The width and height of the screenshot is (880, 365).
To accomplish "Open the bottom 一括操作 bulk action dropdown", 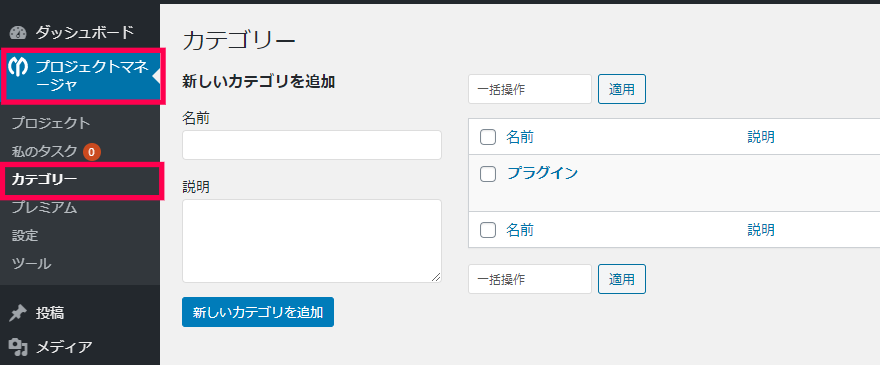I will pos(530,279).
